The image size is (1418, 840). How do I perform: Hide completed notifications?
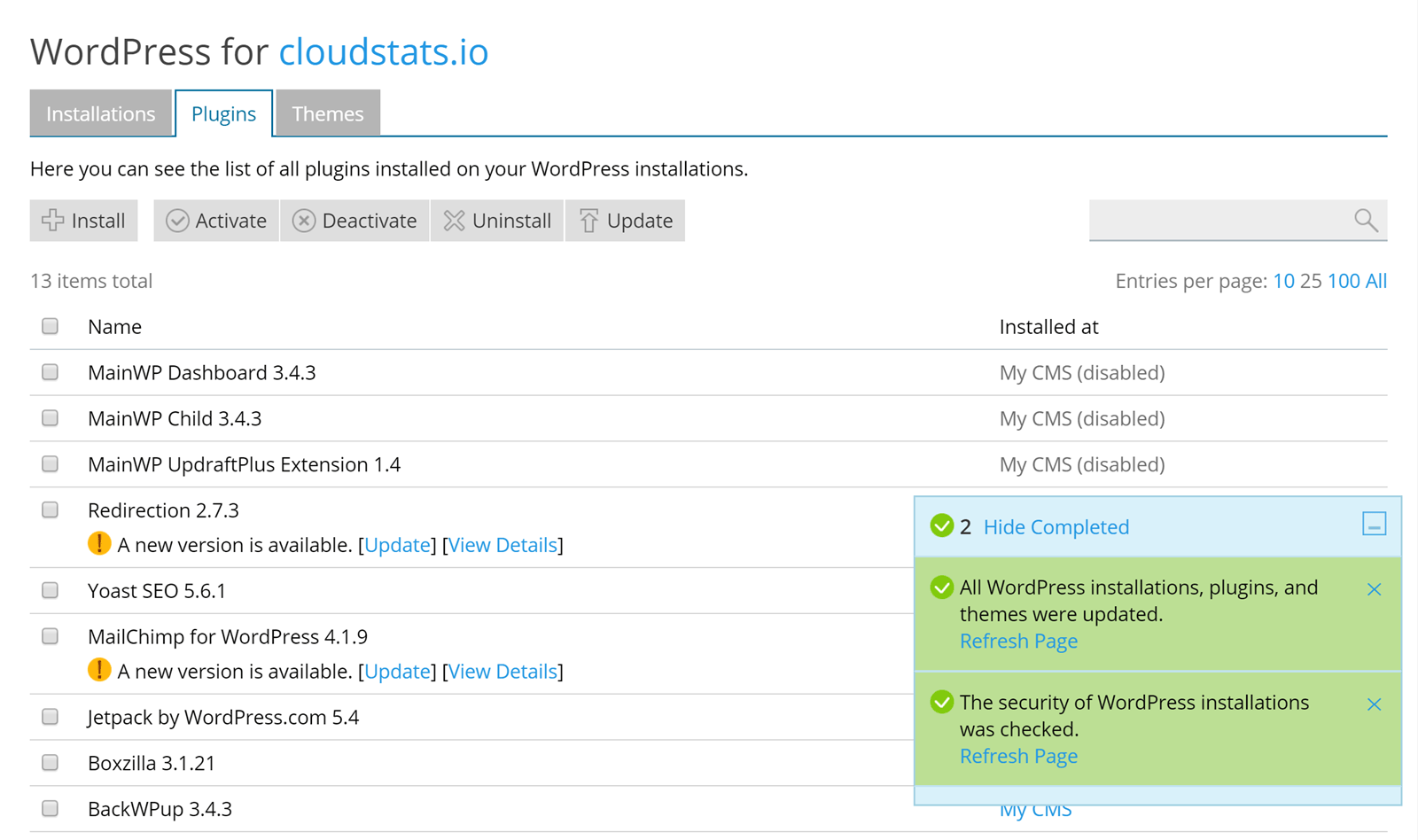coord(1056,526)
